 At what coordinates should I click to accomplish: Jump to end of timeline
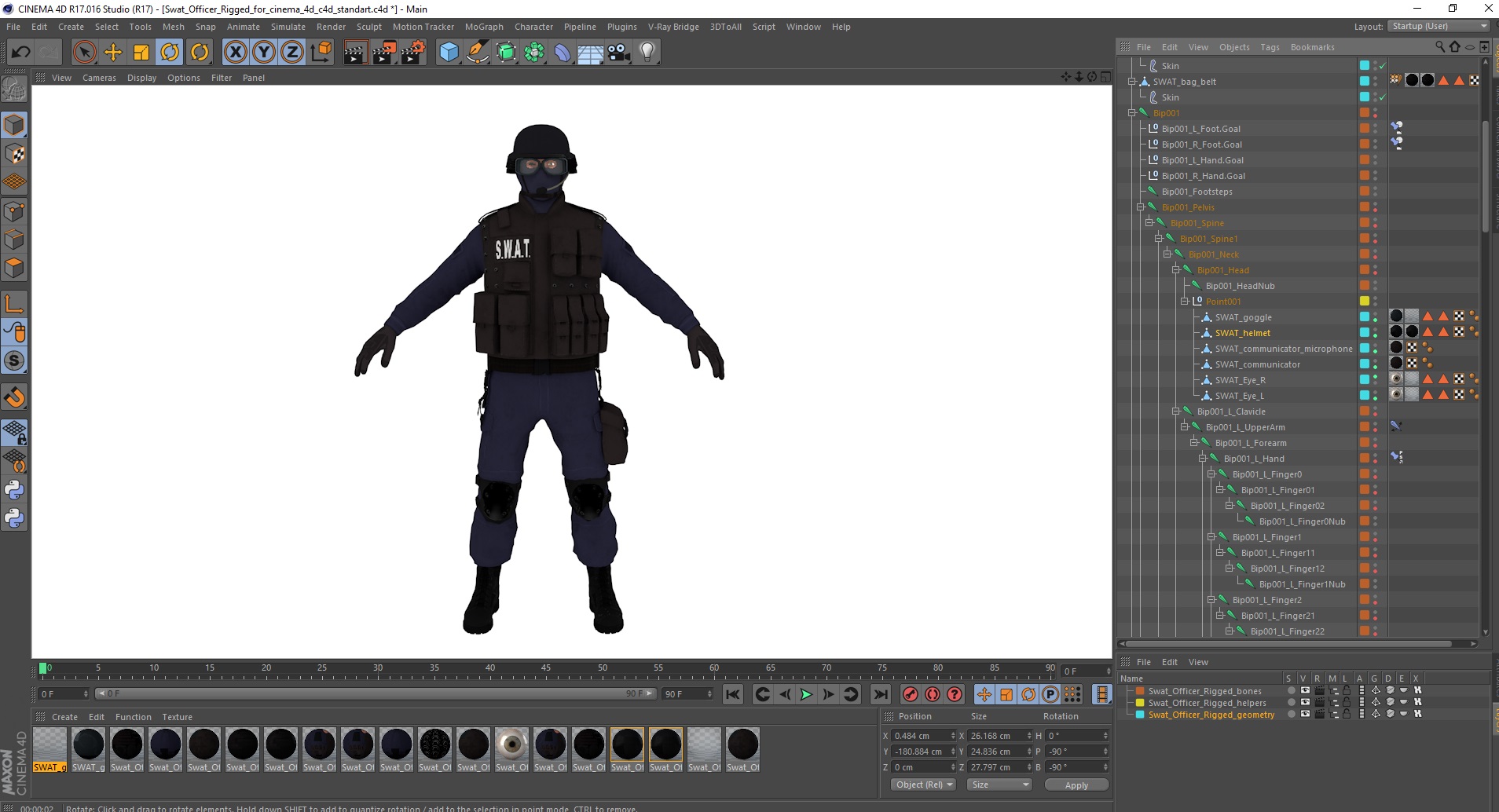pos(881,694)
